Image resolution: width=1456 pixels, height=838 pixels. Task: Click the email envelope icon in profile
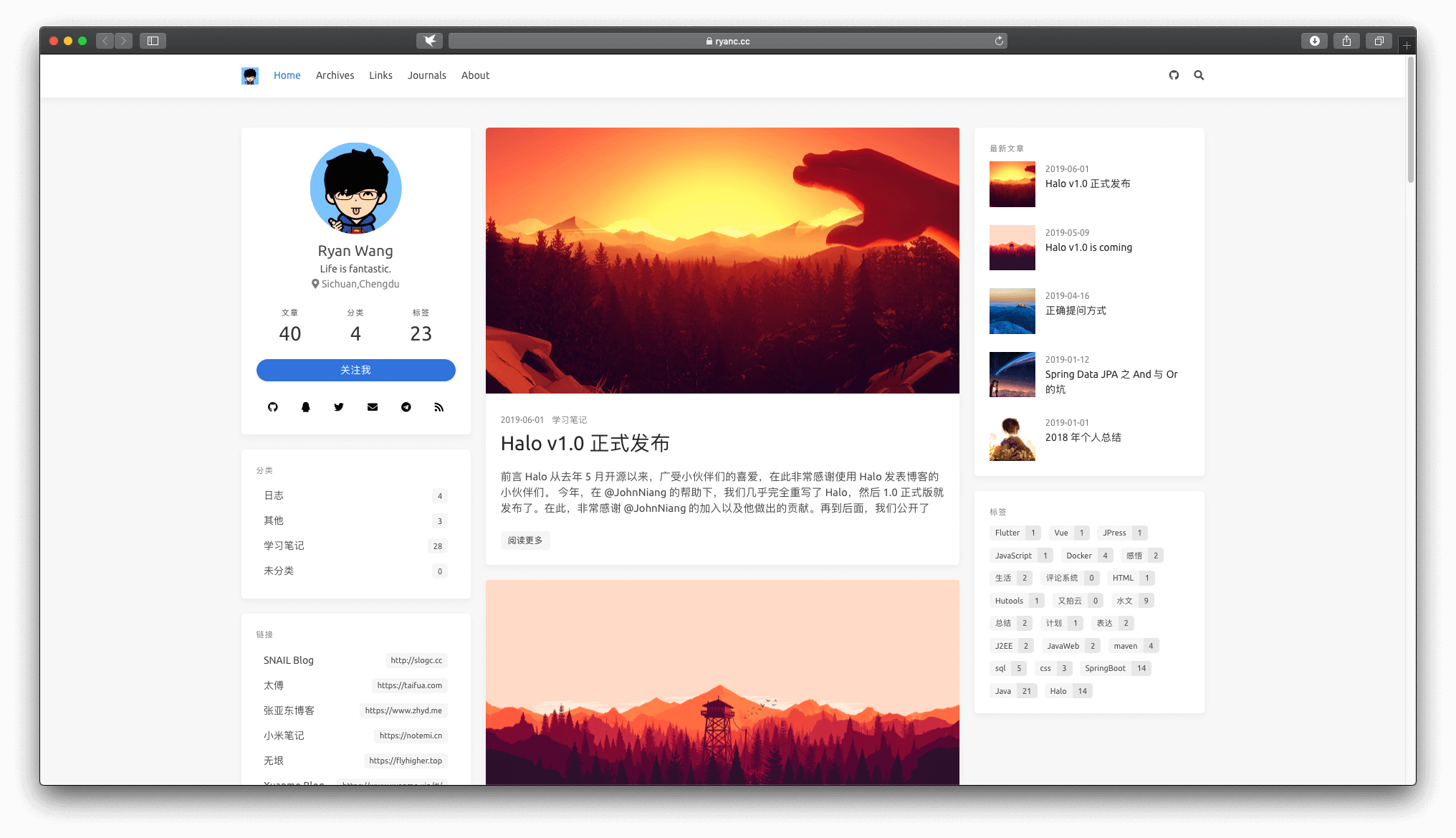(x=373, y=407)
